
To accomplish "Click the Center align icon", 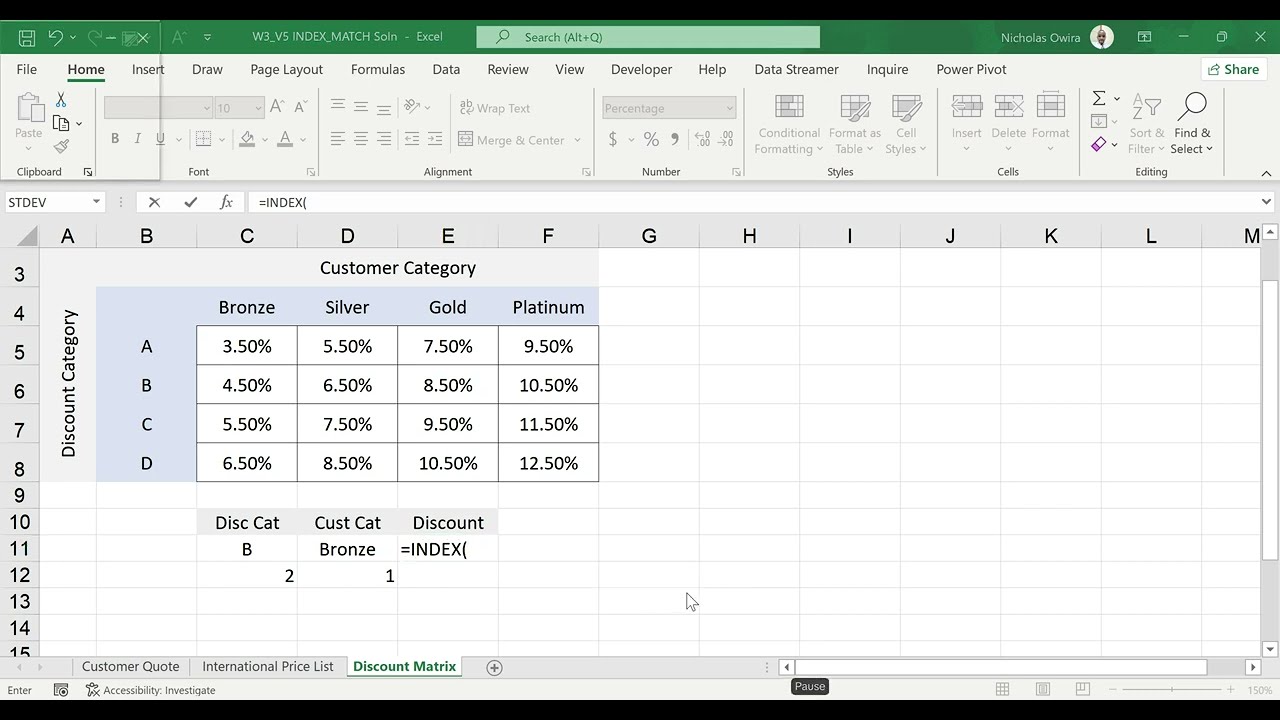I will 361,140.
